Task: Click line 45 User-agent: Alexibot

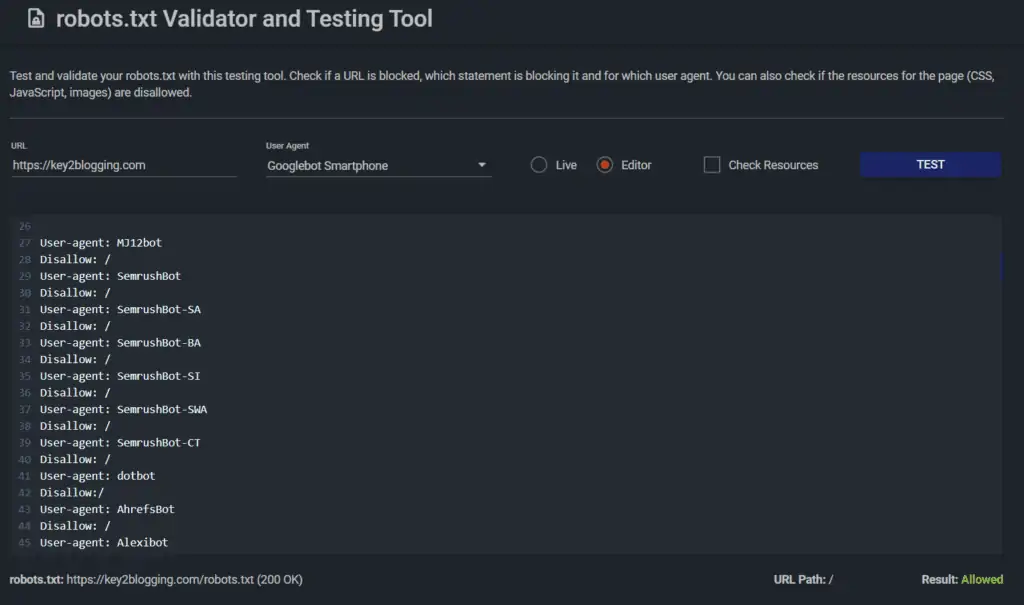Action: (x=104, y=542)
